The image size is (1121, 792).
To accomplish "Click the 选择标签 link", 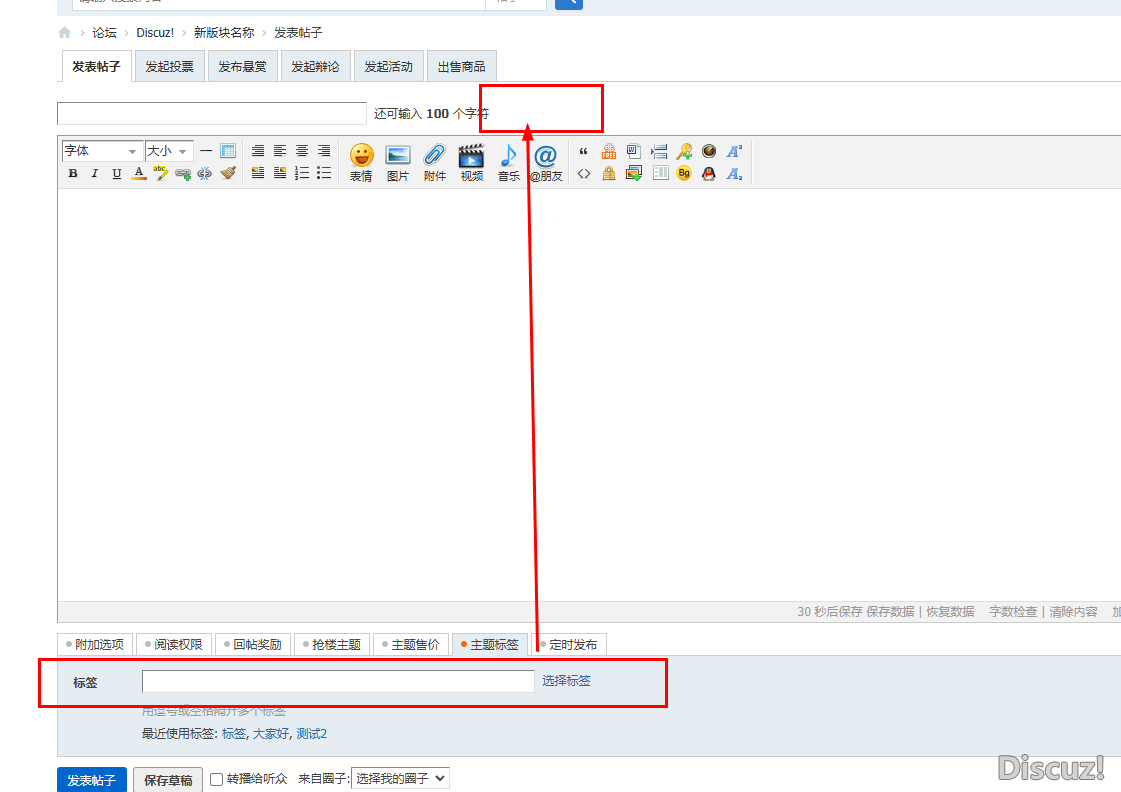I will pos(566,681).
